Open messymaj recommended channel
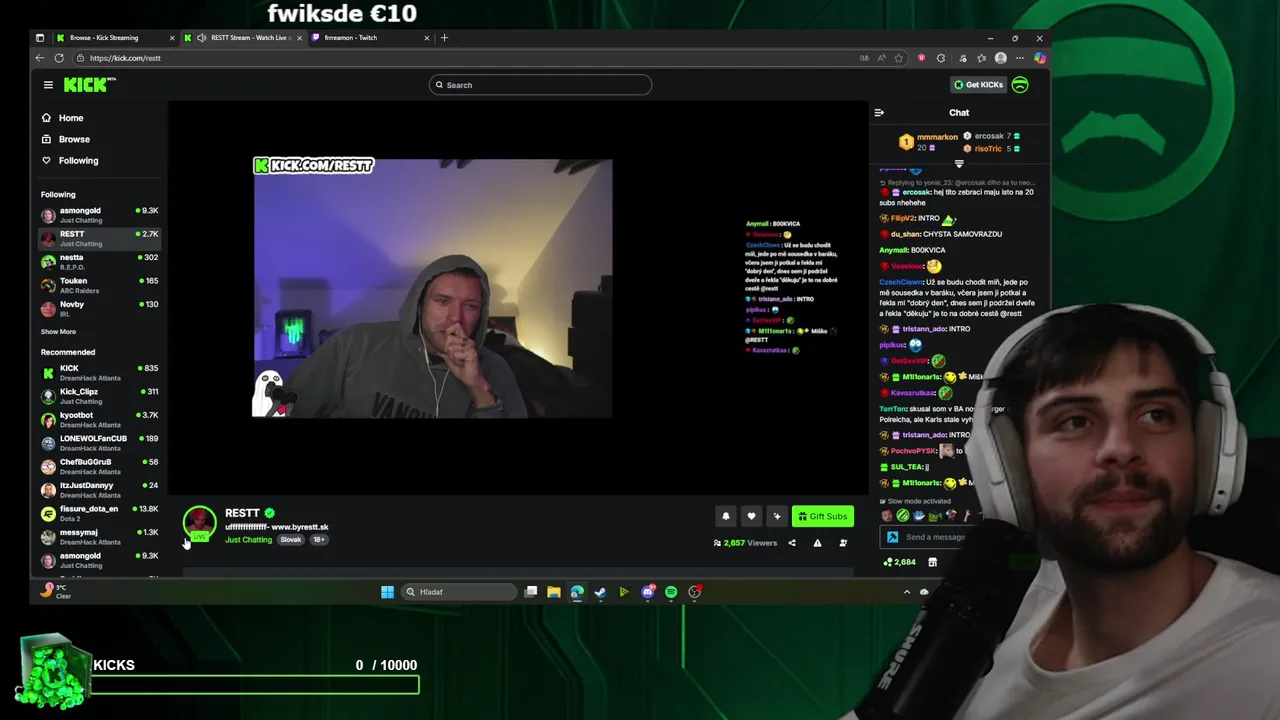 (x=99, y=536)
